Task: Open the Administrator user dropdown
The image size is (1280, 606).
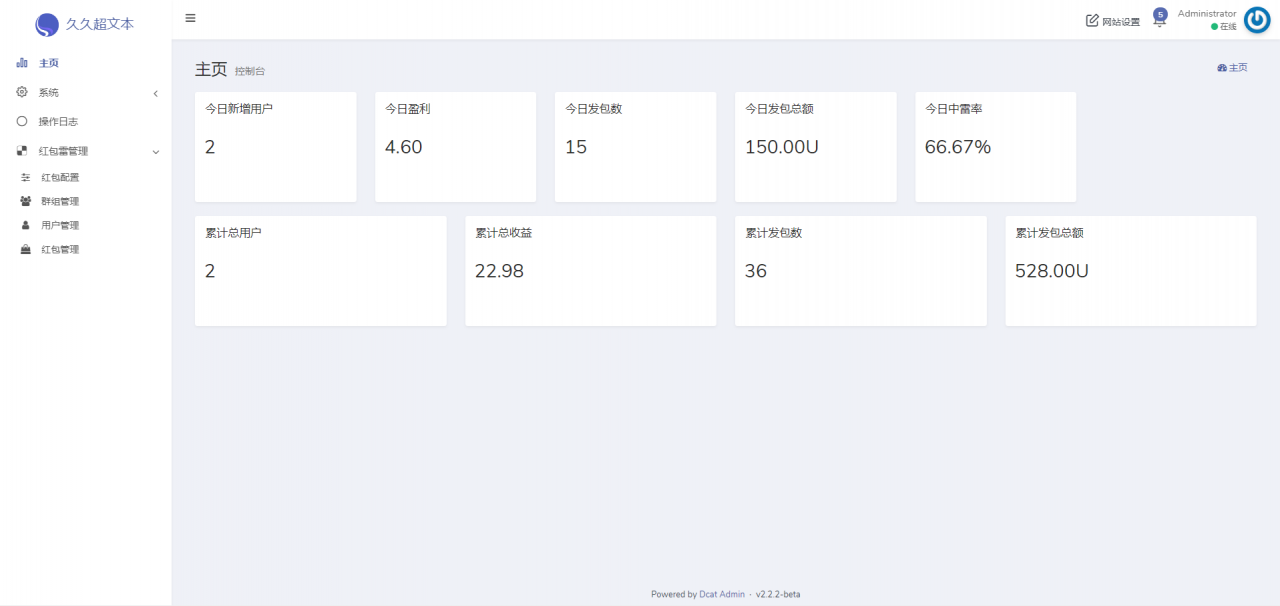Action: (x=1207, y=20)
